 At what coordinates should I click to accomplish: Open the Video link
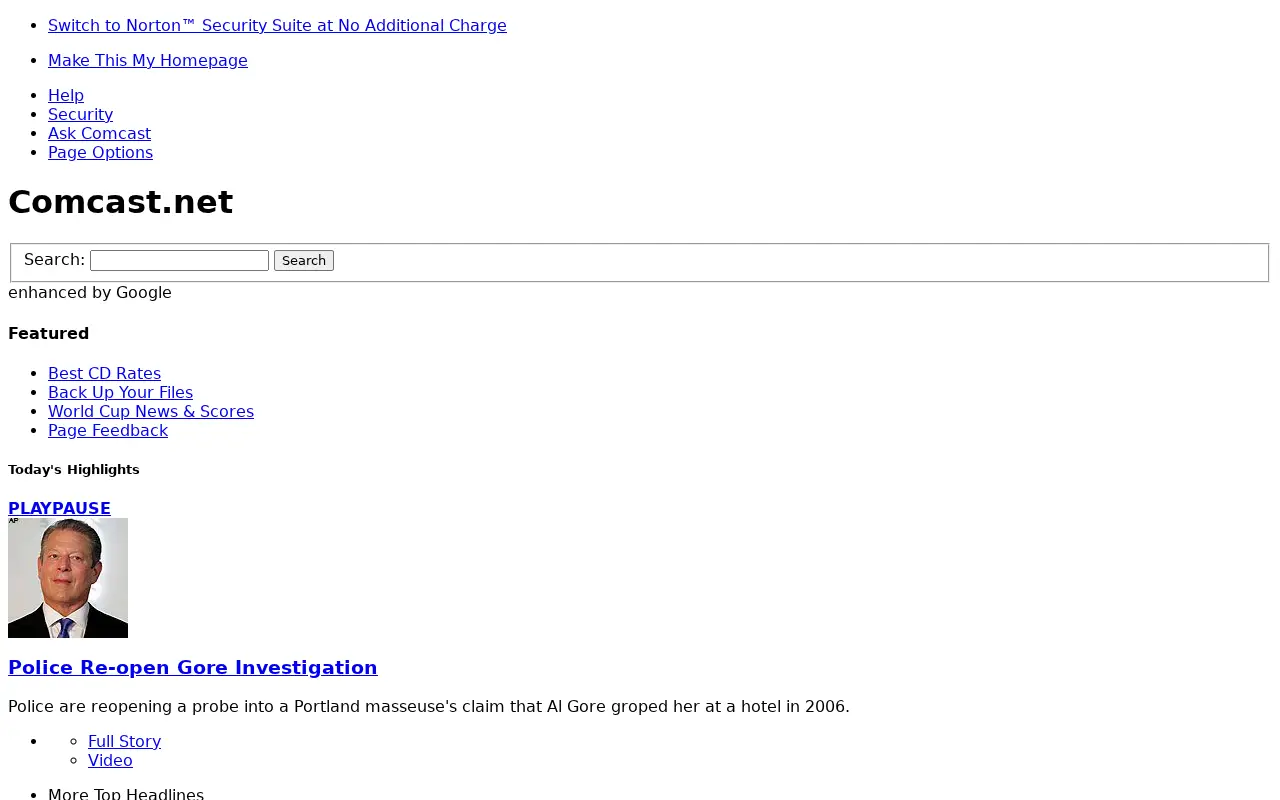pos(110,760)
